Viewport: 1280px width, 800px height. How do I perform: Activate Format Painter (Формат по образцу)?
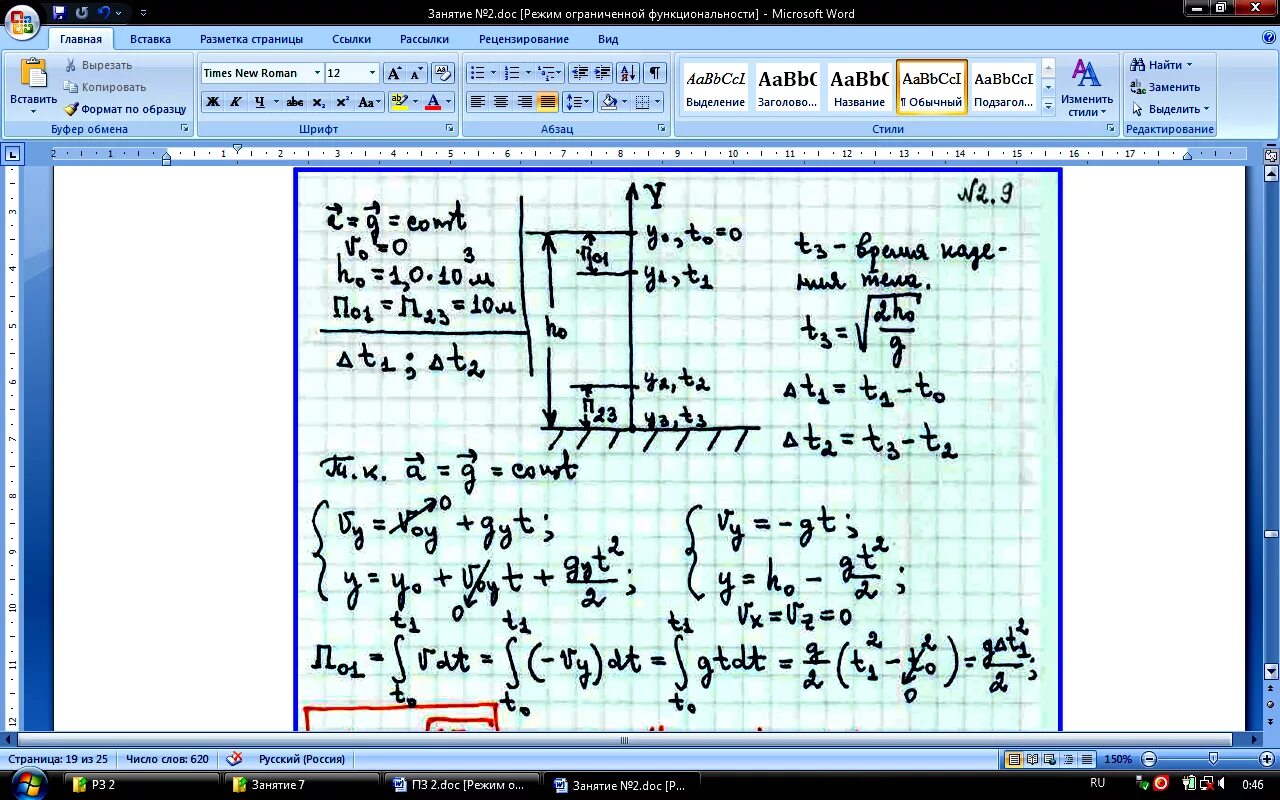point(125,109)
